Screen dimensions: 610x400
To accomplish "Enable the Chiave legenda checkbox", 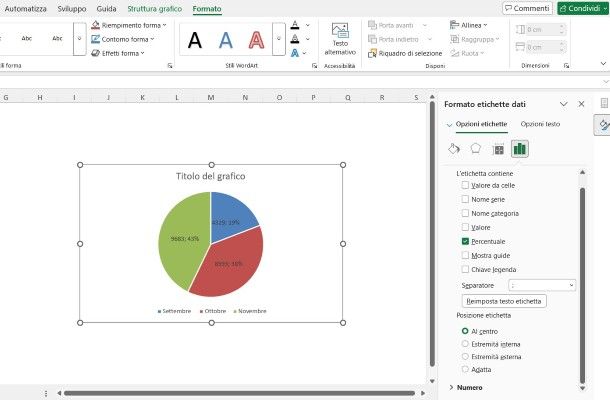I will coord(465,269).
